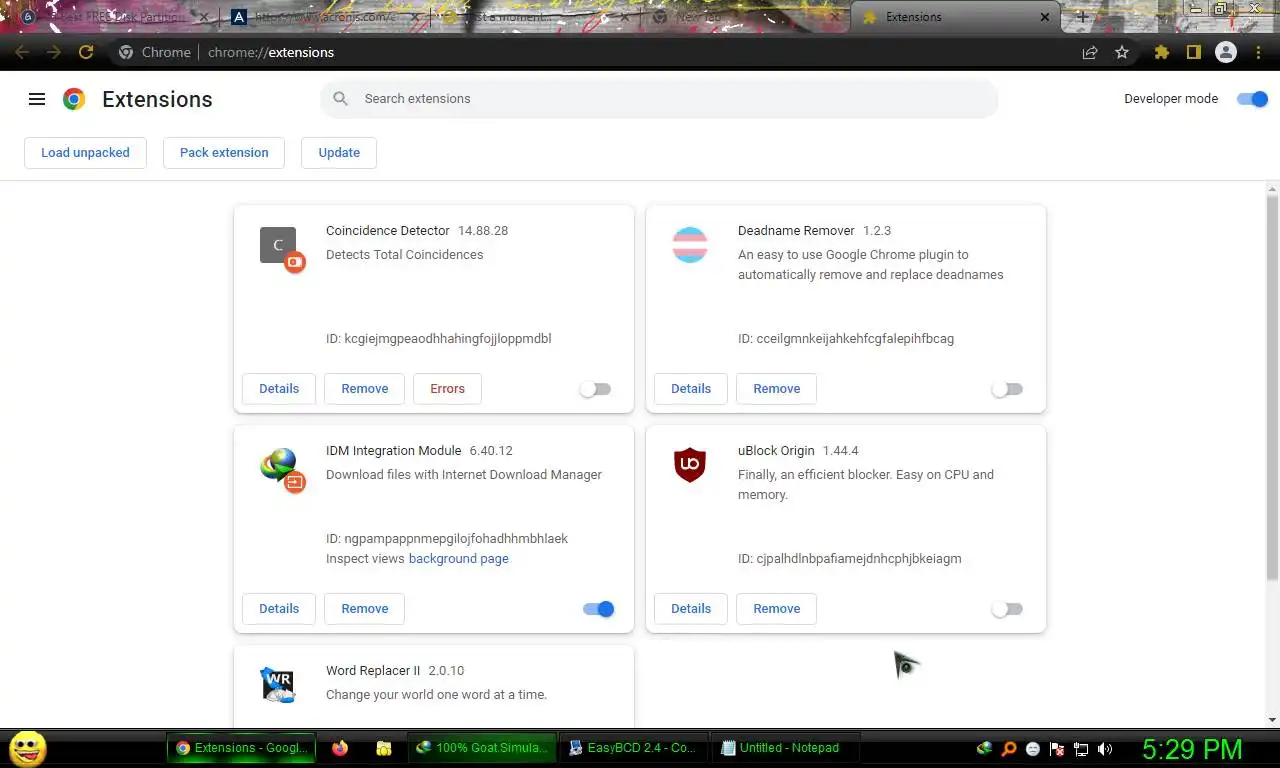The width and height of the screenshot is (1280, 768).
Task: Click the orange magnifier tray icon
Action: 1009,748
